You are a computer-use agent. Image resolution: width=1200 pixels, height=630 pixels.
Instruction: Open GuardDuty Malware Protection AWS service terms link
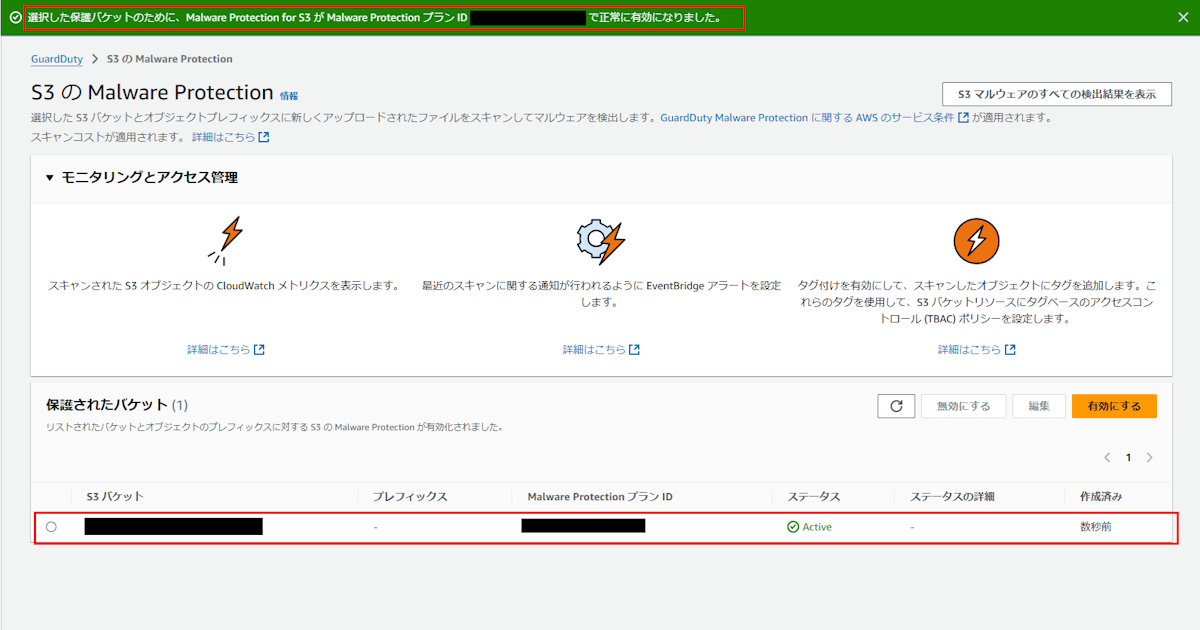[808, 118]
